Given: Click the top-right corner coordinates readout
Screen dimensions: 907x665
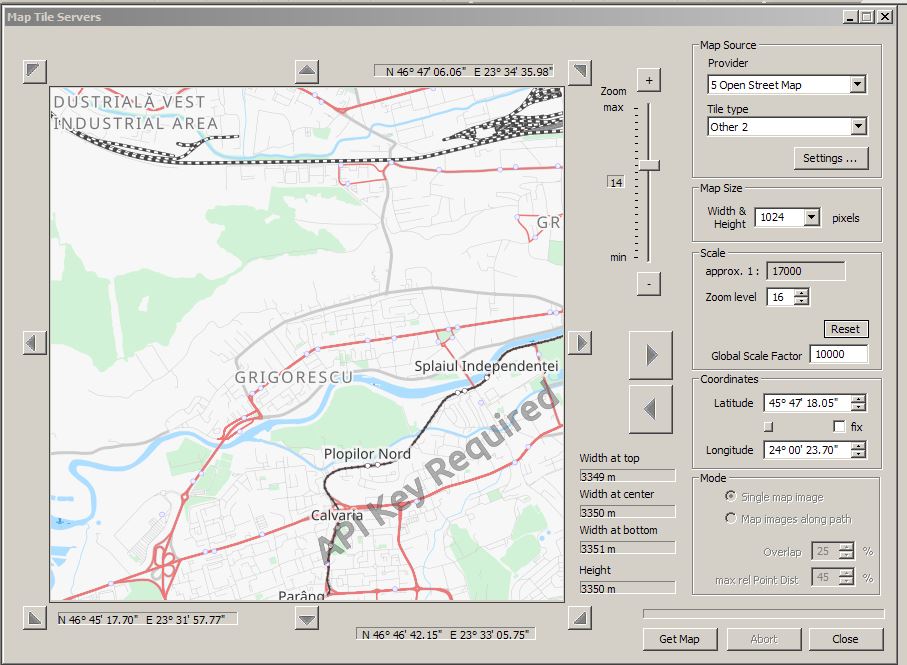Looking at the screenshot, I should click(464, 71).
